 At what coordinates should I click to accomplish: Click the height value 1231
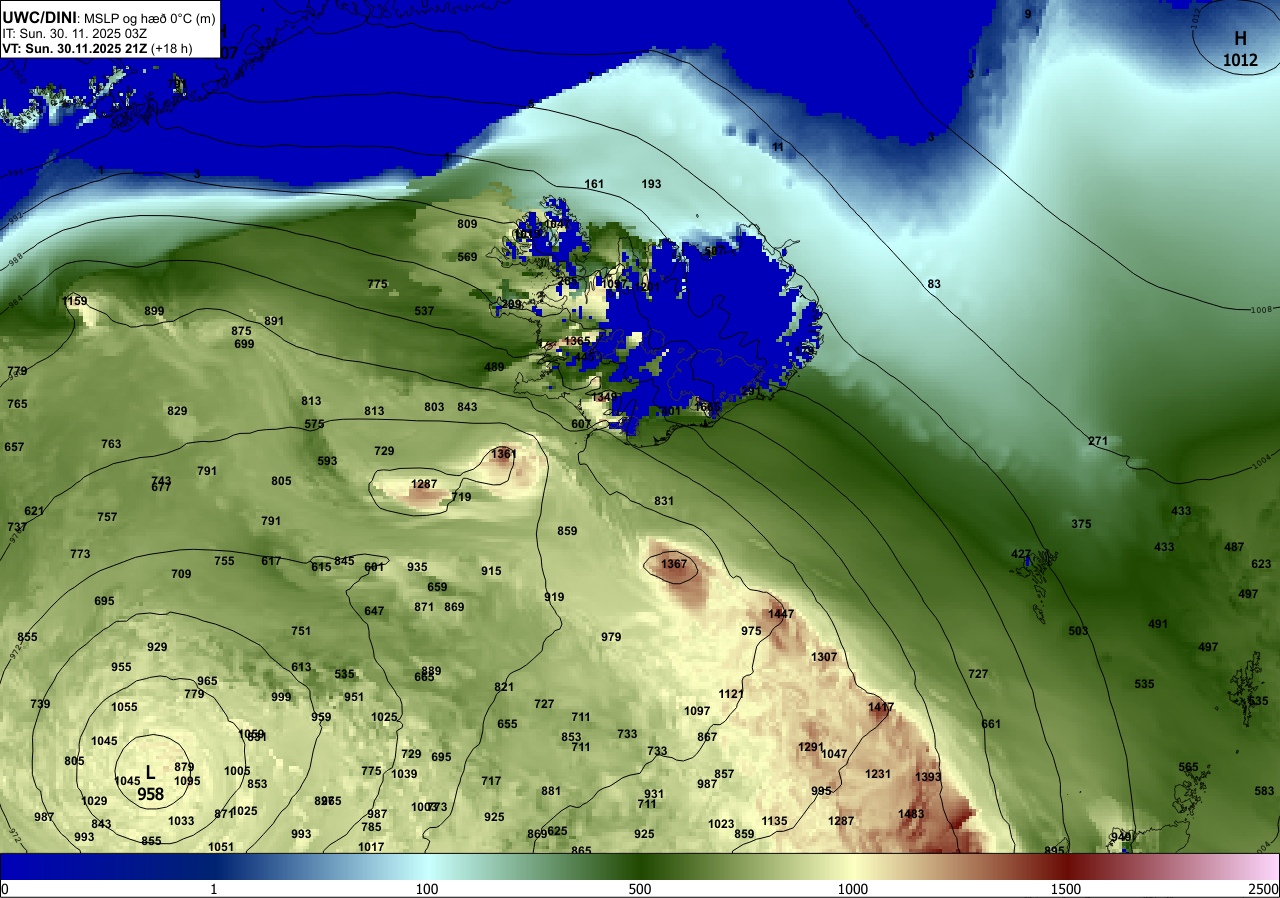[x=878, y=774]
